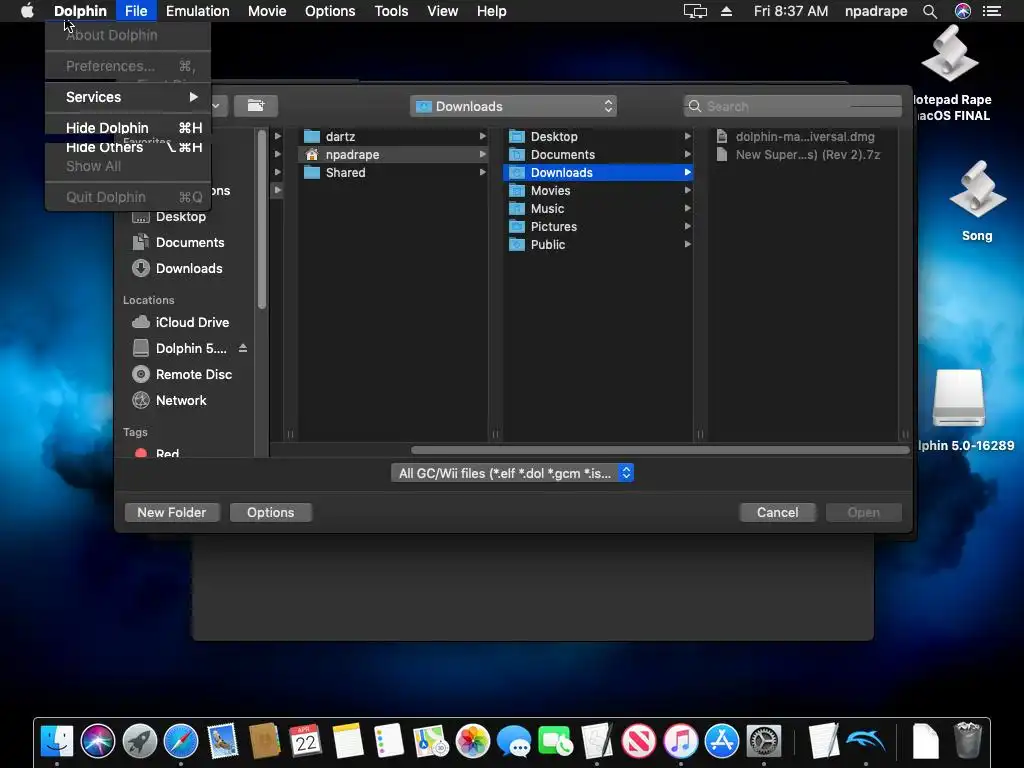Open the Options menu in menu bar
The height and width of the screenshot is (768, 1024).
(x=330, y=11)
